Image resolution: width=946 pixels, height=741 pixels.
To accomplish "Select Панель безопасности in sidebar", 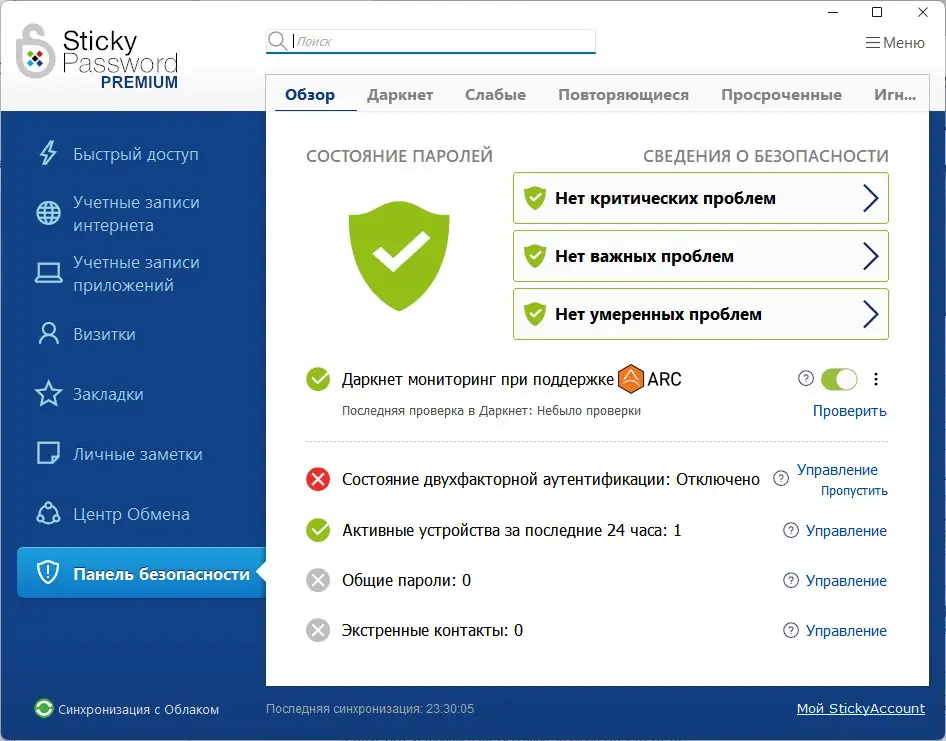I will coord(142,573).
